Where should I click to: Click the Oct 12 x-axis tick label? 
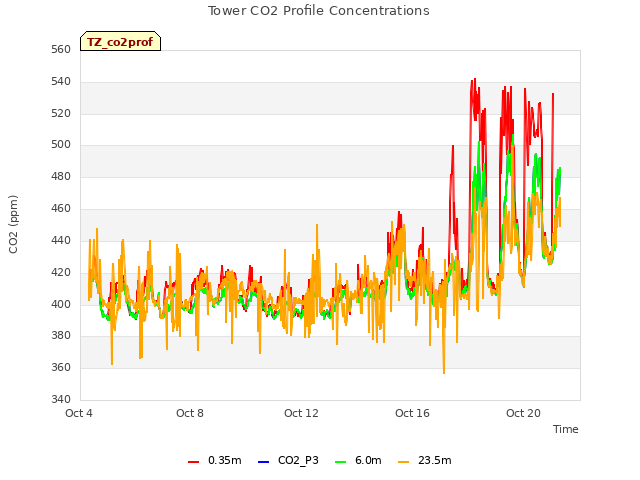[301, 413]
